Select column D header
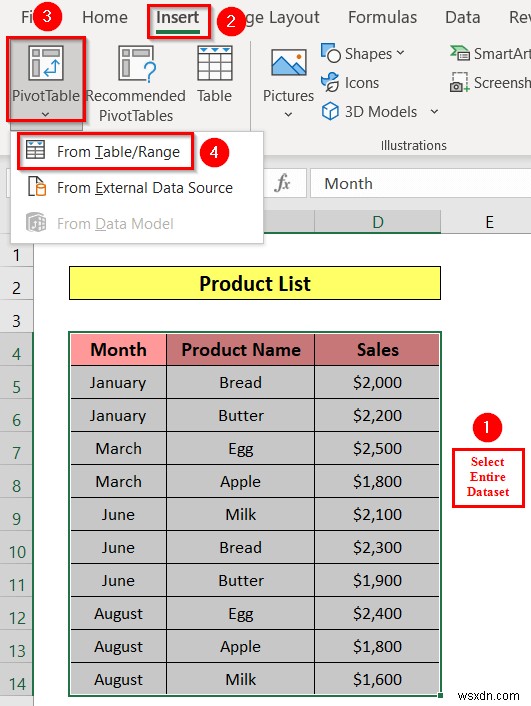Viewport: 531px width, 706px height. (x=377, y=222)
